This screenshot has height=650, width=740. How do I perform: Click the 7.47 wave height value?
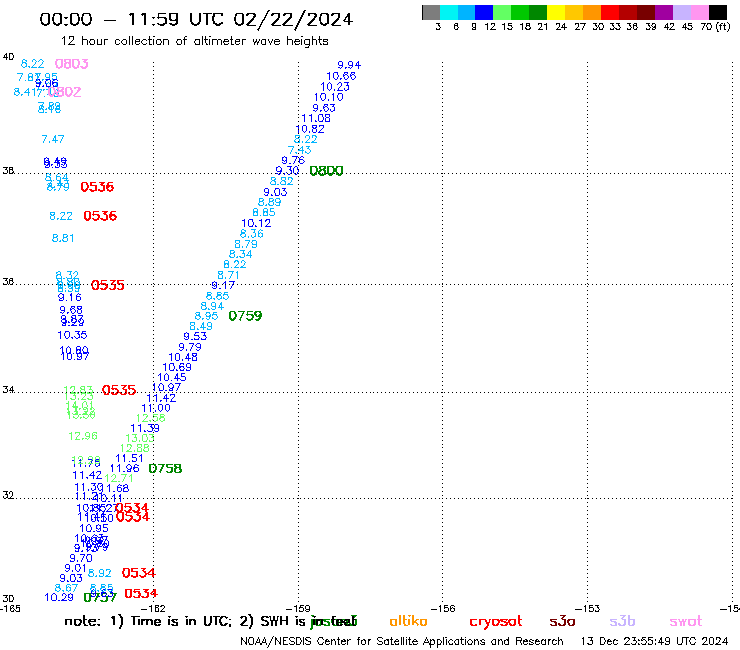pyautogui.click(x=53, y=139)
